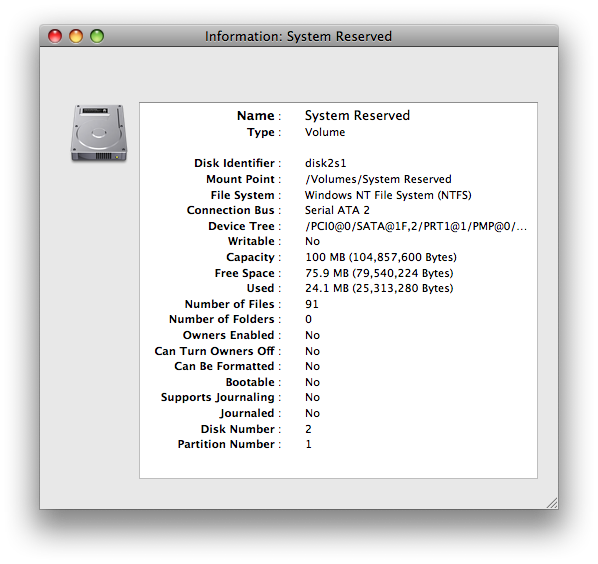Click the 'File System' label
Image resolution: width=598 pixels, height=564 pixels.
[x=243, y=195]
